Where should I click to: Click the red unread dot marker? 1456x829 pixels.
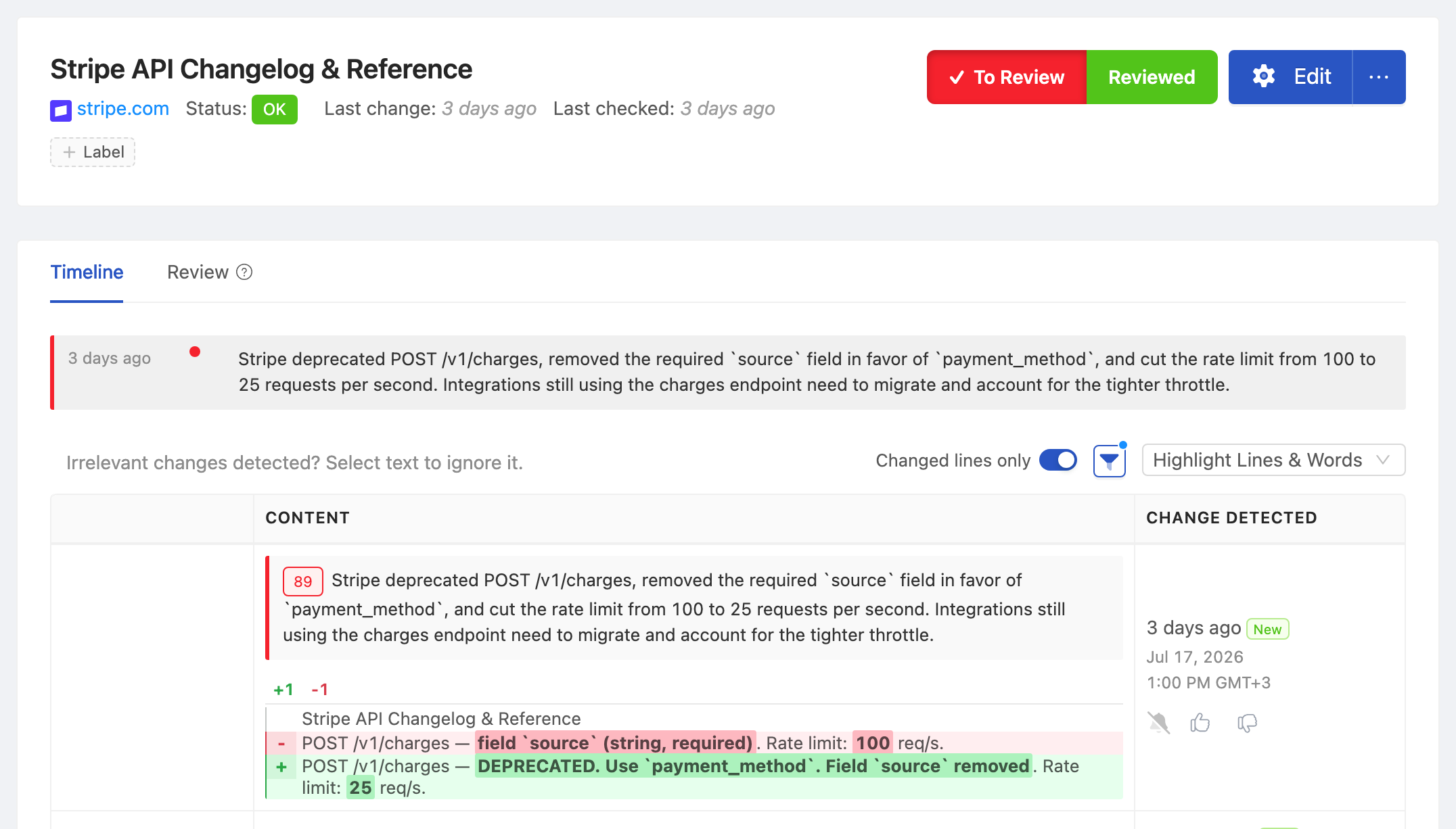(x=195, y=352)
